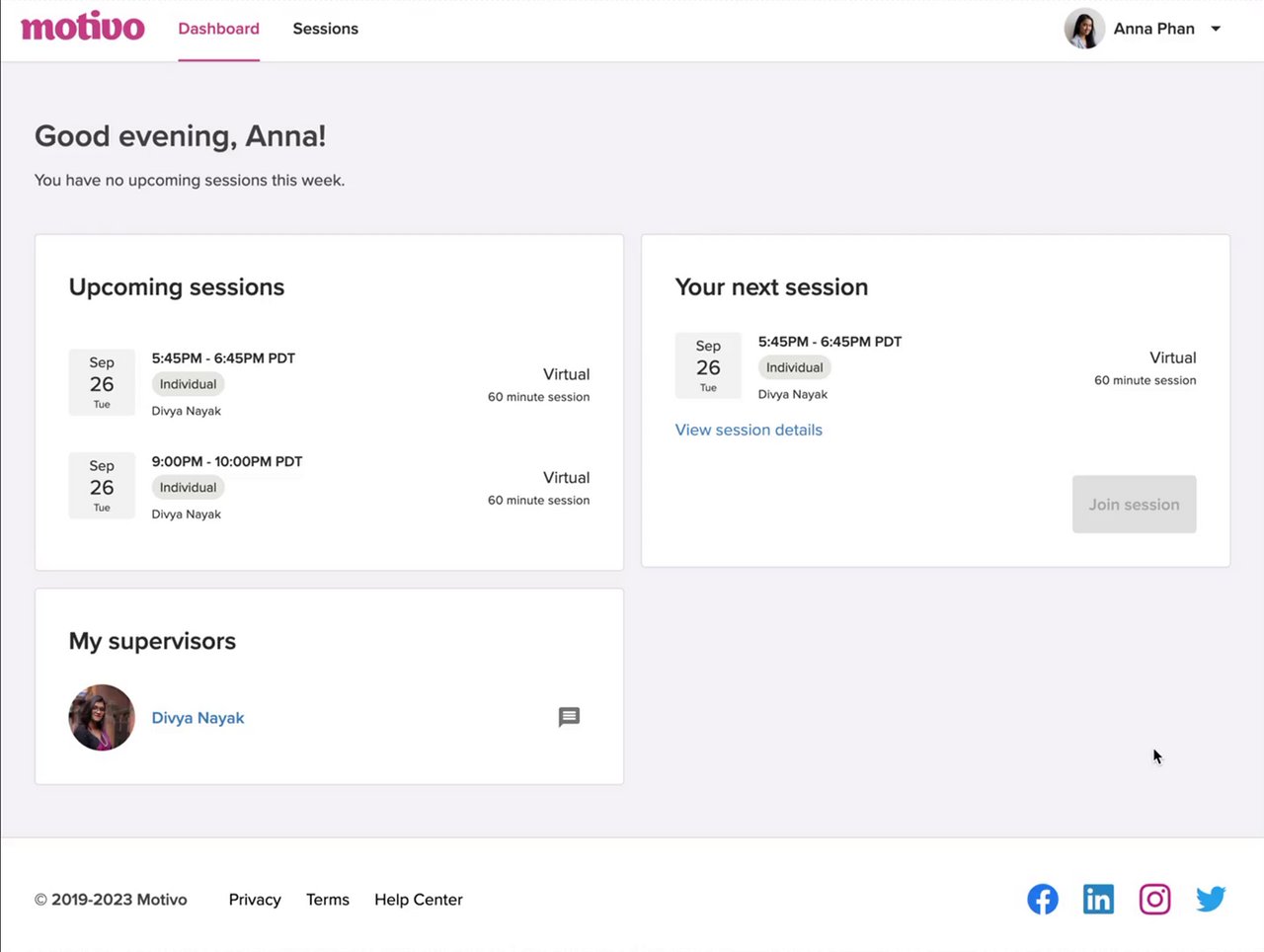Select the 5:45PM upcoming session entry

point(223,358)
